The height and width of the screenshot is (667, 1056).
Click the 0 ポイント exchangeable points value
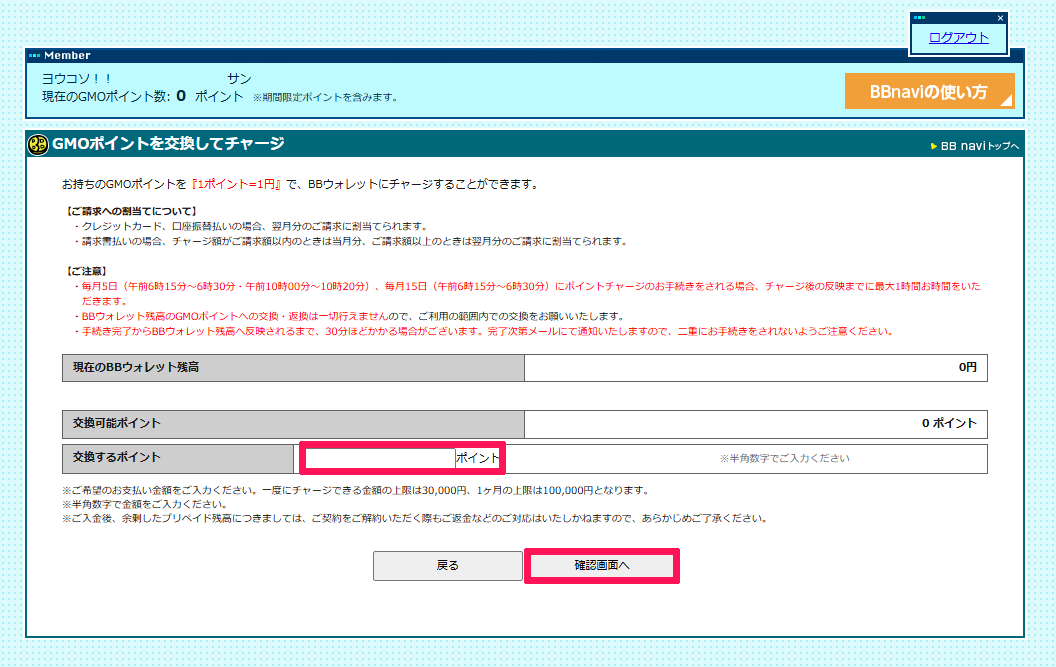click(x=949, y=423)
